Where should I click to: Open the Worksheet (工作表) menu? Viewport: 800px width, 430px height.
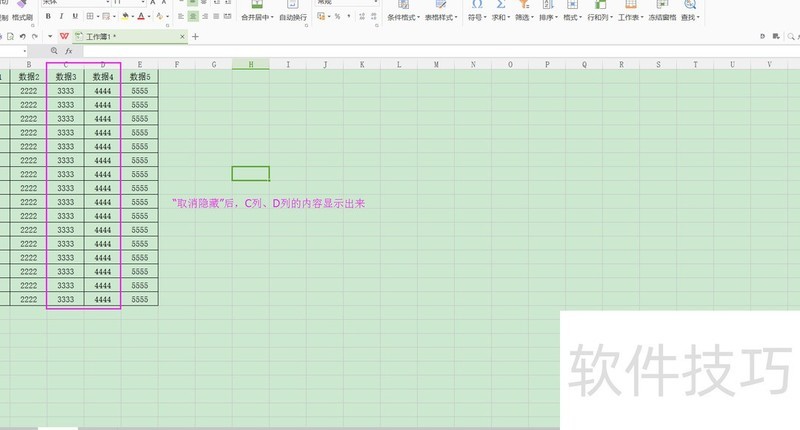tap(631, 11)
